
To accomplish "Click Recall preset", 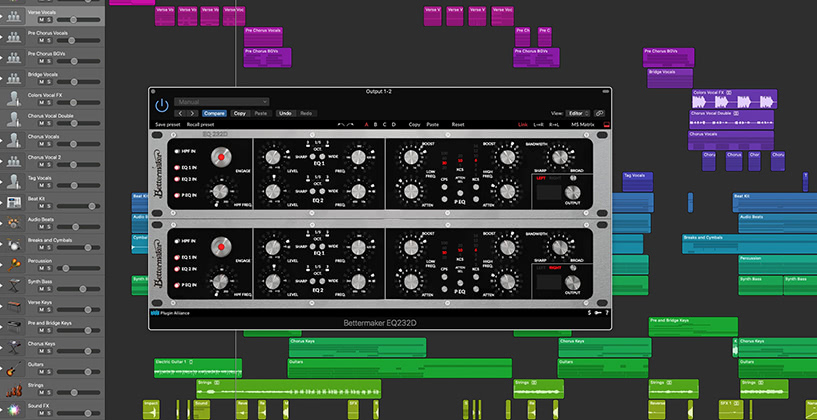I will tap(200, 125).
